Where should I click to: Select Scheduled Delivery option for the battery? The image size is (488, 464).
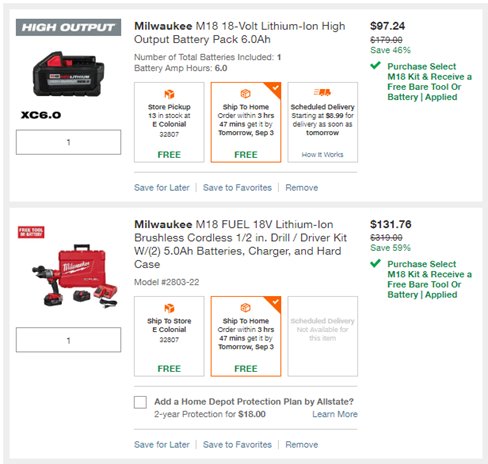(x=323, y=122)
